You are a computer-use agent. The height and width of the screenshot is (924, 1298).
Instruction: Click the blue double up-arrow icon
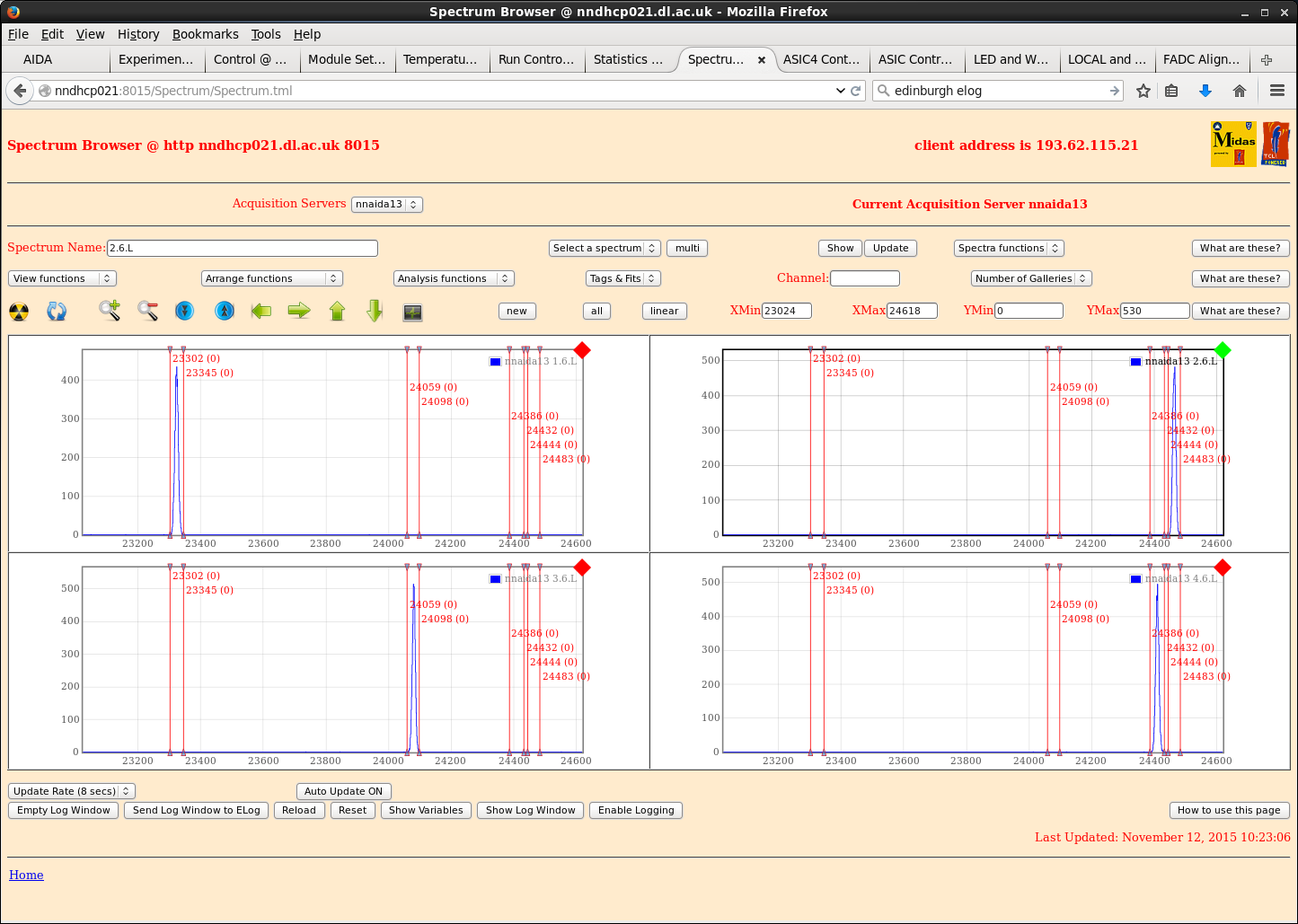[x=225, y=311]
